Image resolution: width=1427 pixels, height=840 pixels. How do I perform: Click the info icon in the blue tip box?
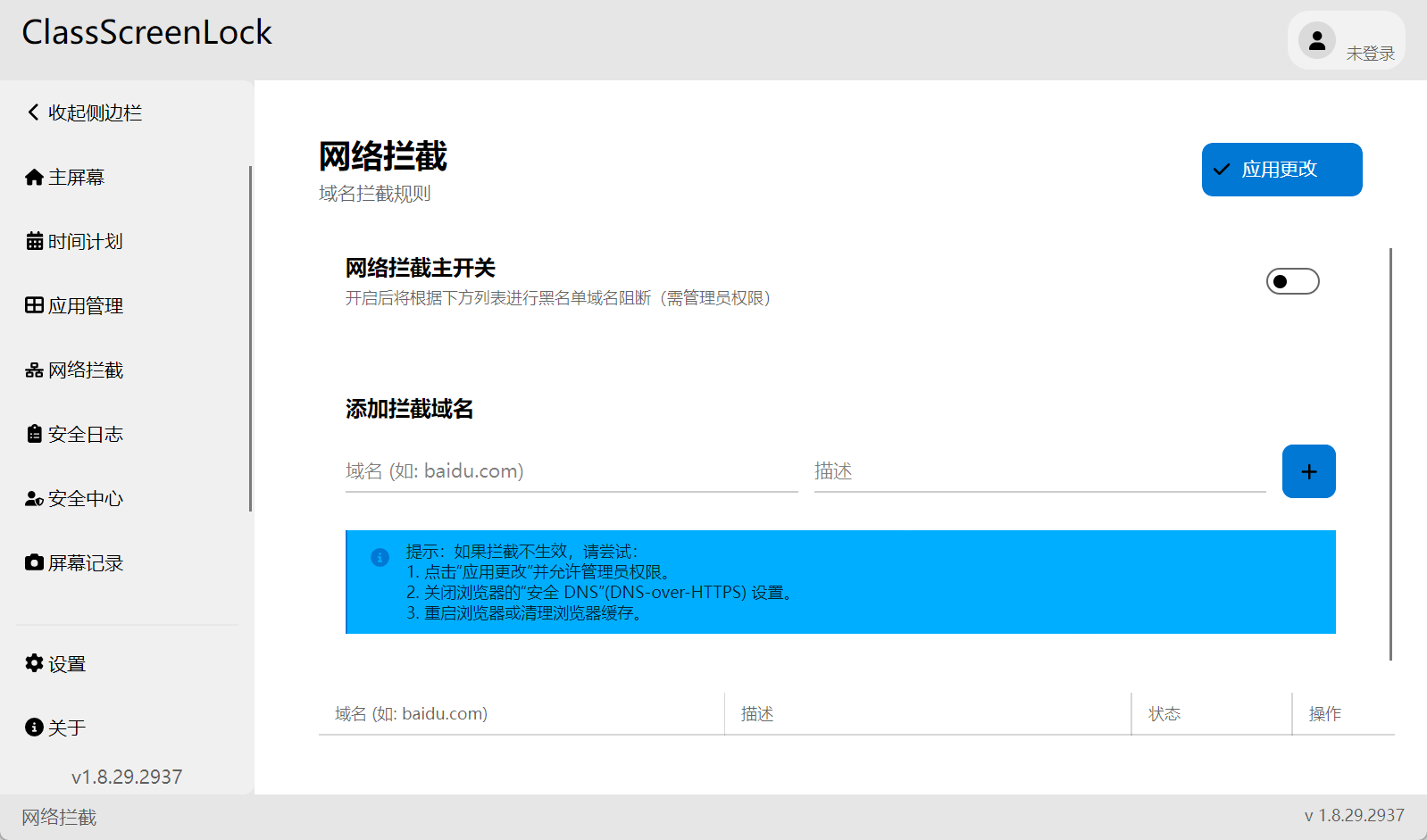[380, 557]
